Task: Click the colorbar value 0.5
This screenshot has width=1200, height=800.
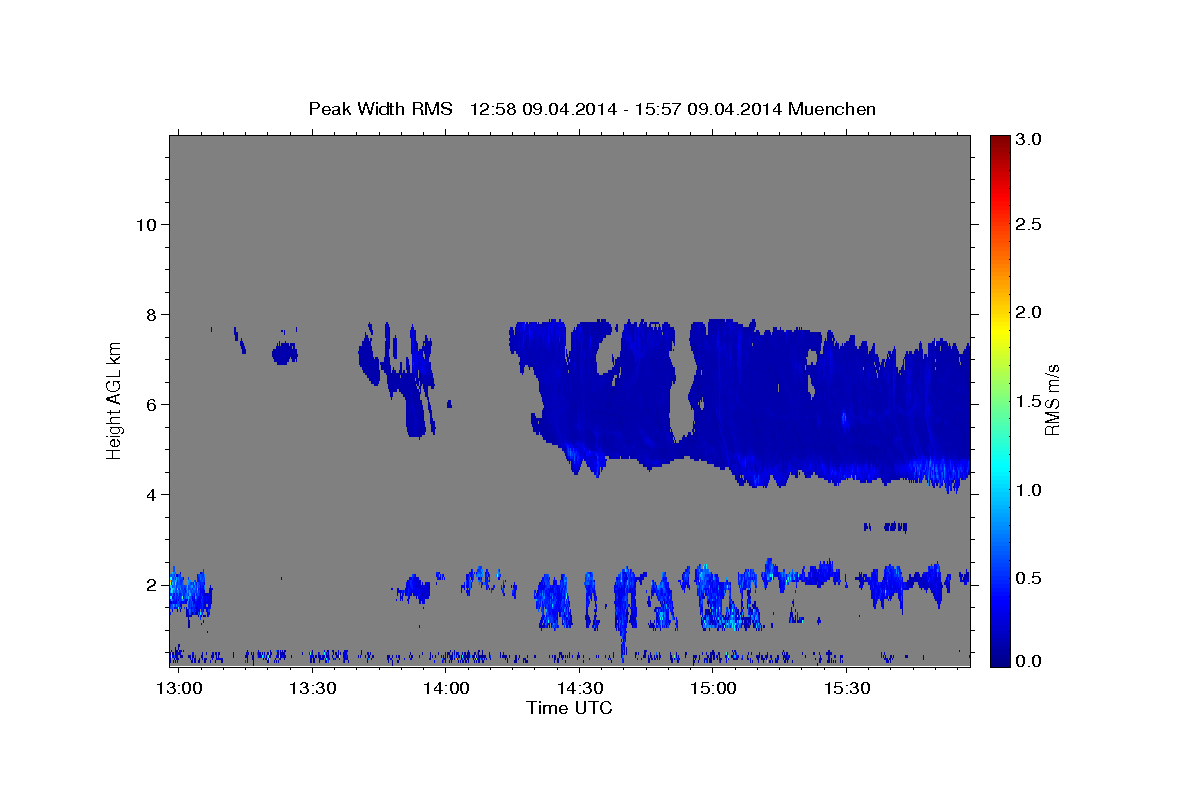Action: [1028, 578]
